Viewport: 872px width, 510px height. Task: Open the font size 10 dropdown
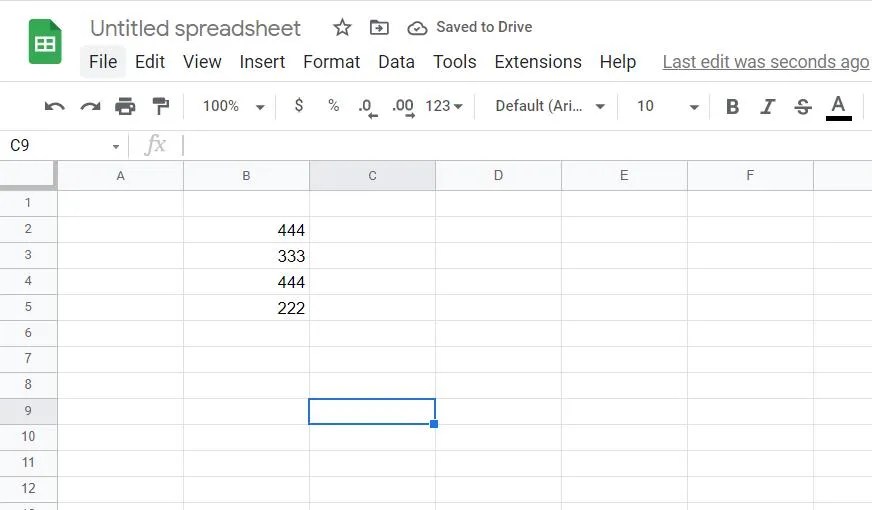667,106
